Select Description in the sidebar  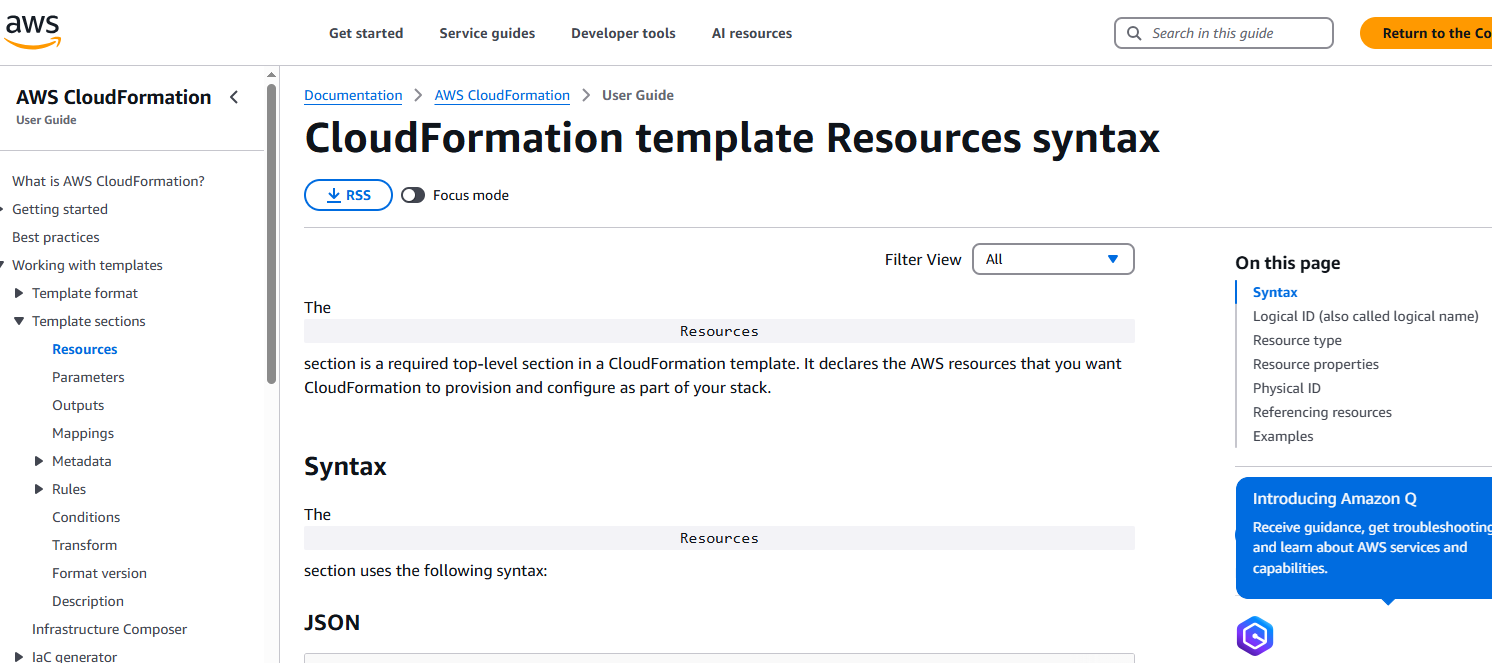coord(88,601)
